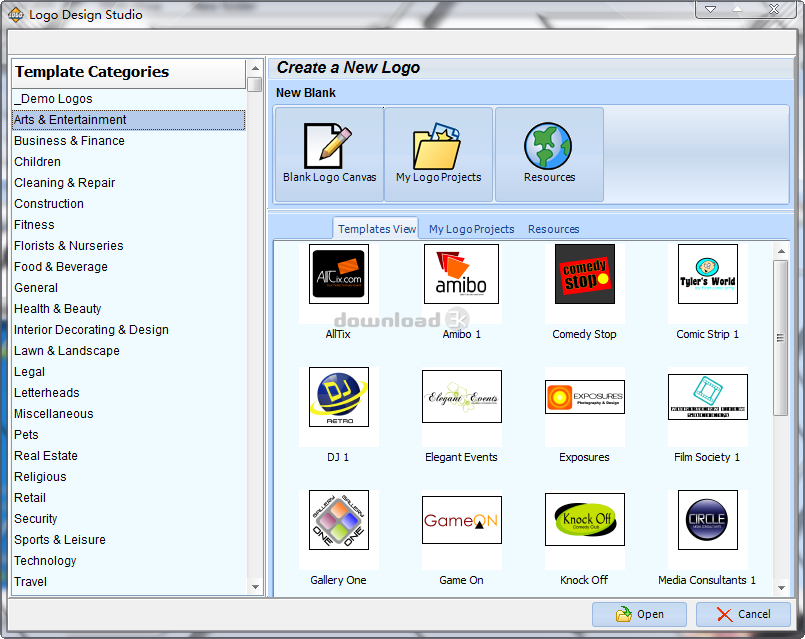The height and width of the screenshot is (639, 805).
Task: Click category list scroll down arrow
Action: 255,587
